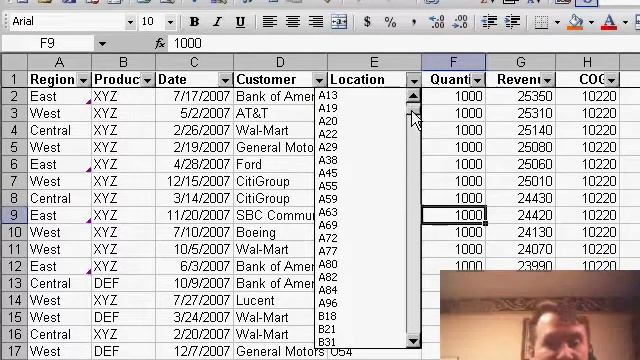Select A38 in Location filter list
The image size is (640, 360).
pyautogui.click(x=328, y=160)
